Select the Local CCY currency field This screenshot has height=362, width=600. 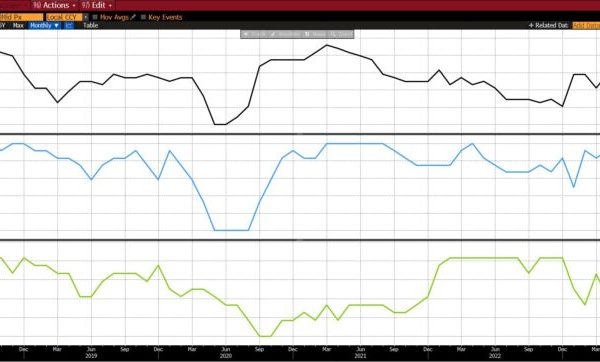[x=64, y=17]
